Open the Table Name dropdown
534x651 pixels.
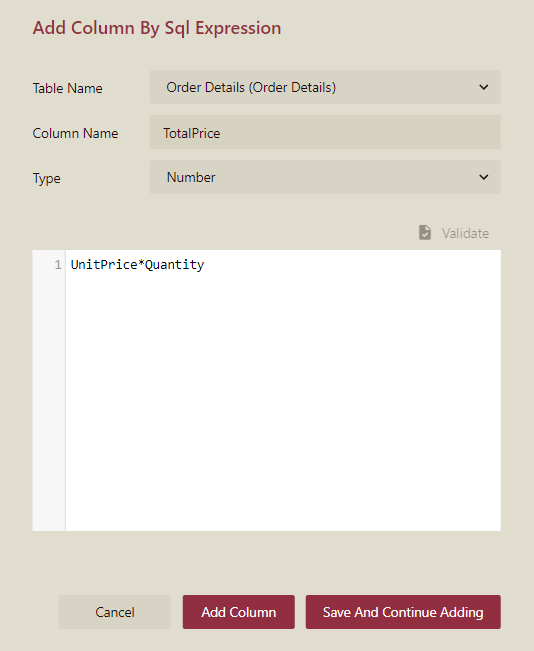click(x=325, y=87)
